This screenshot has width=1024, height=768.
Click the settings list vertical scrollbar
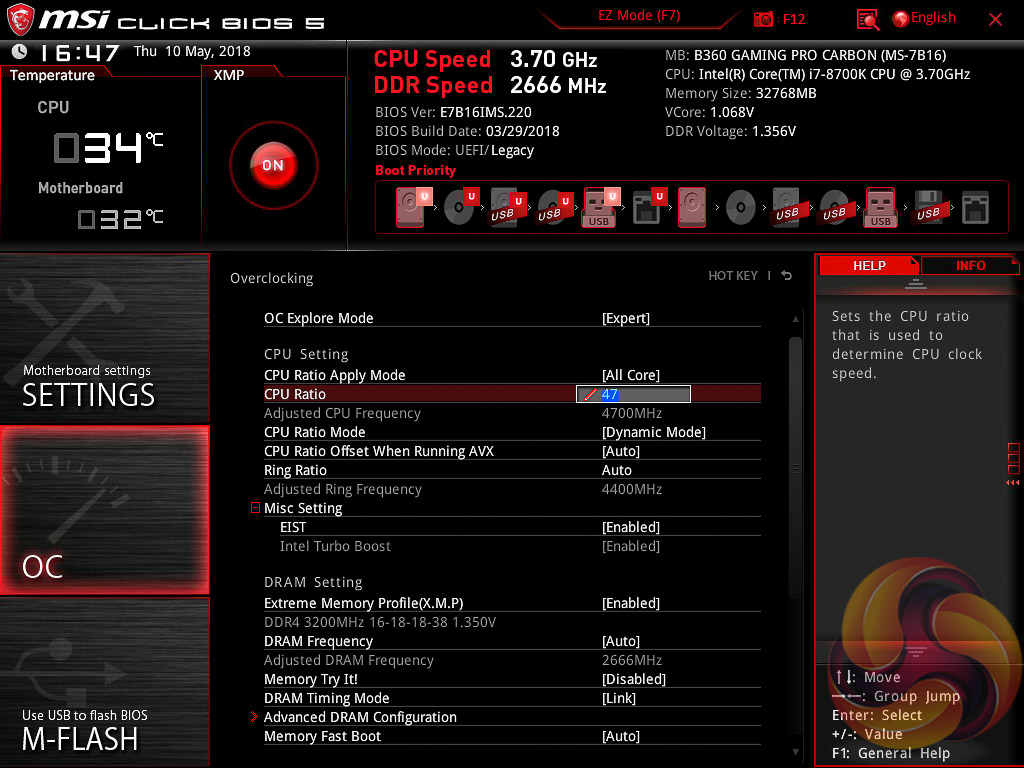(795, 467)
